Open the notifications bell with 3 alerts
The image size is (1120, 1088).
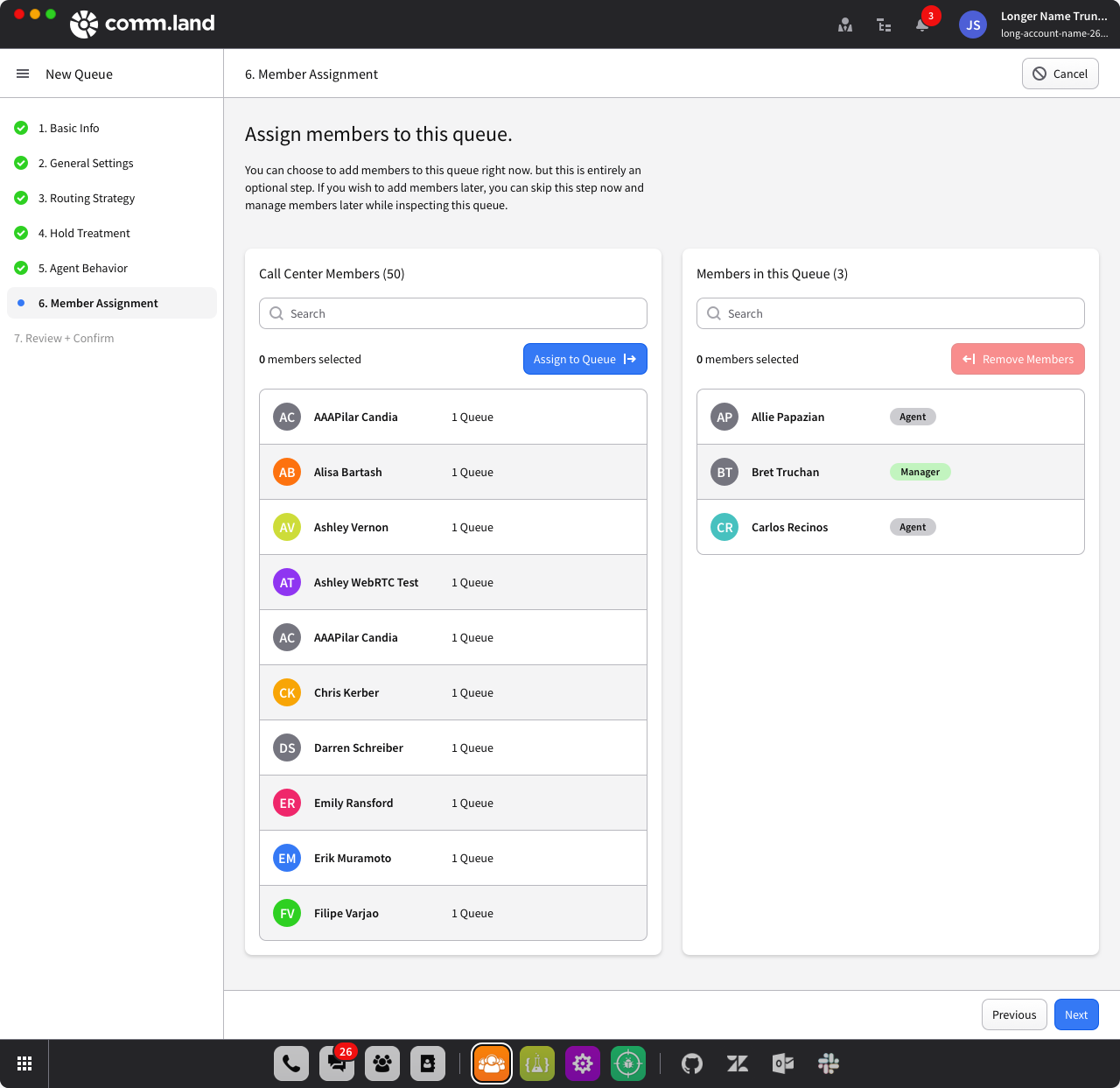coord(922,25)
